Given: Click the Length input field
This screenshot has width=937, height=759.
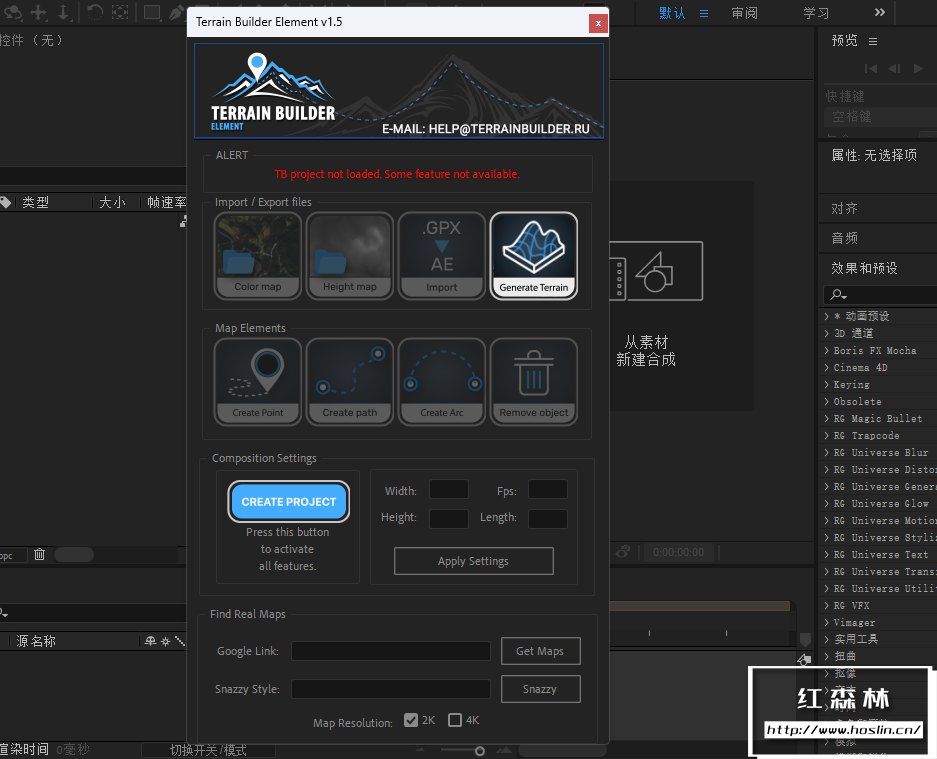Looking at the screenshot, I should (x=548, y=519).
